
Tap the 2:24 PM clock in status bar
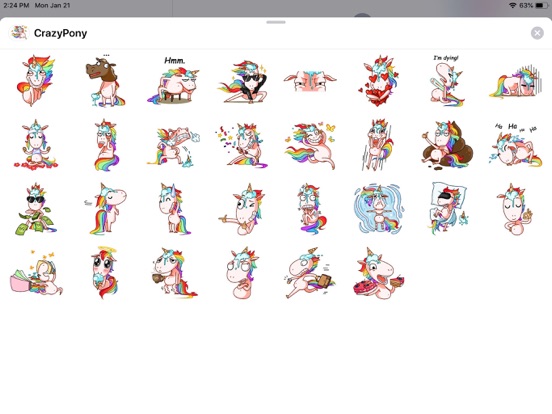16,5
